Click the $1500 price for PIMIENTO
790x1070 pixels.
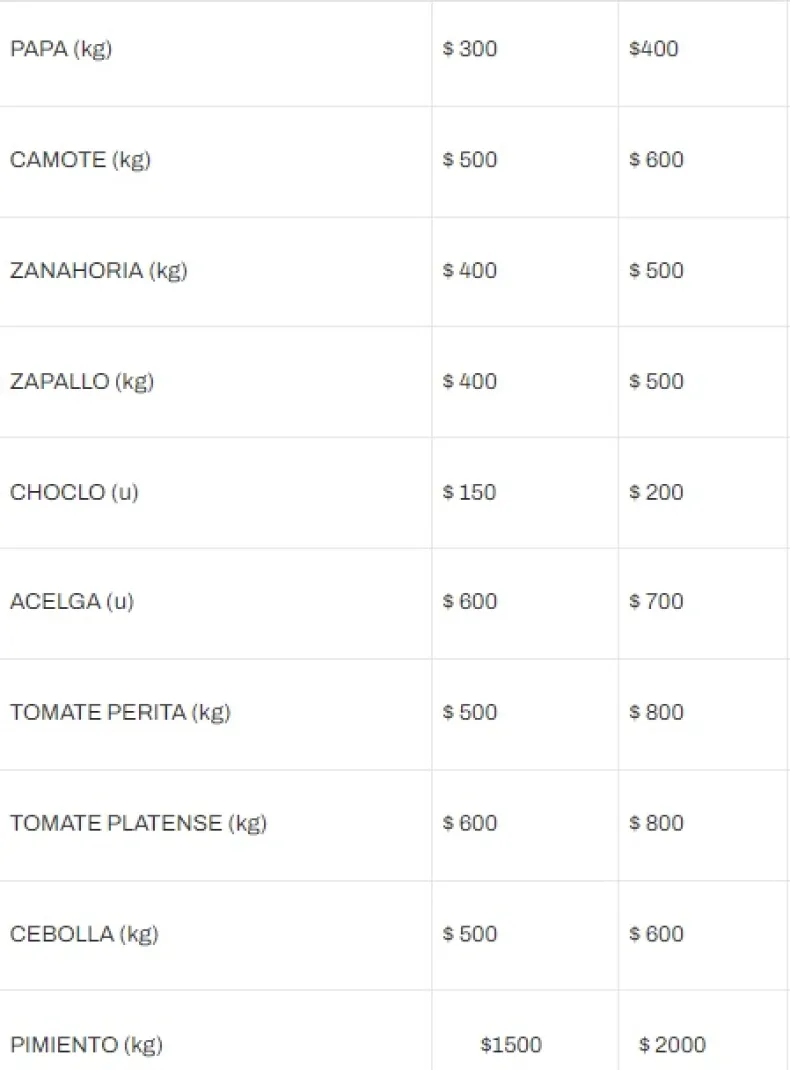click(x=511, y=1046)
